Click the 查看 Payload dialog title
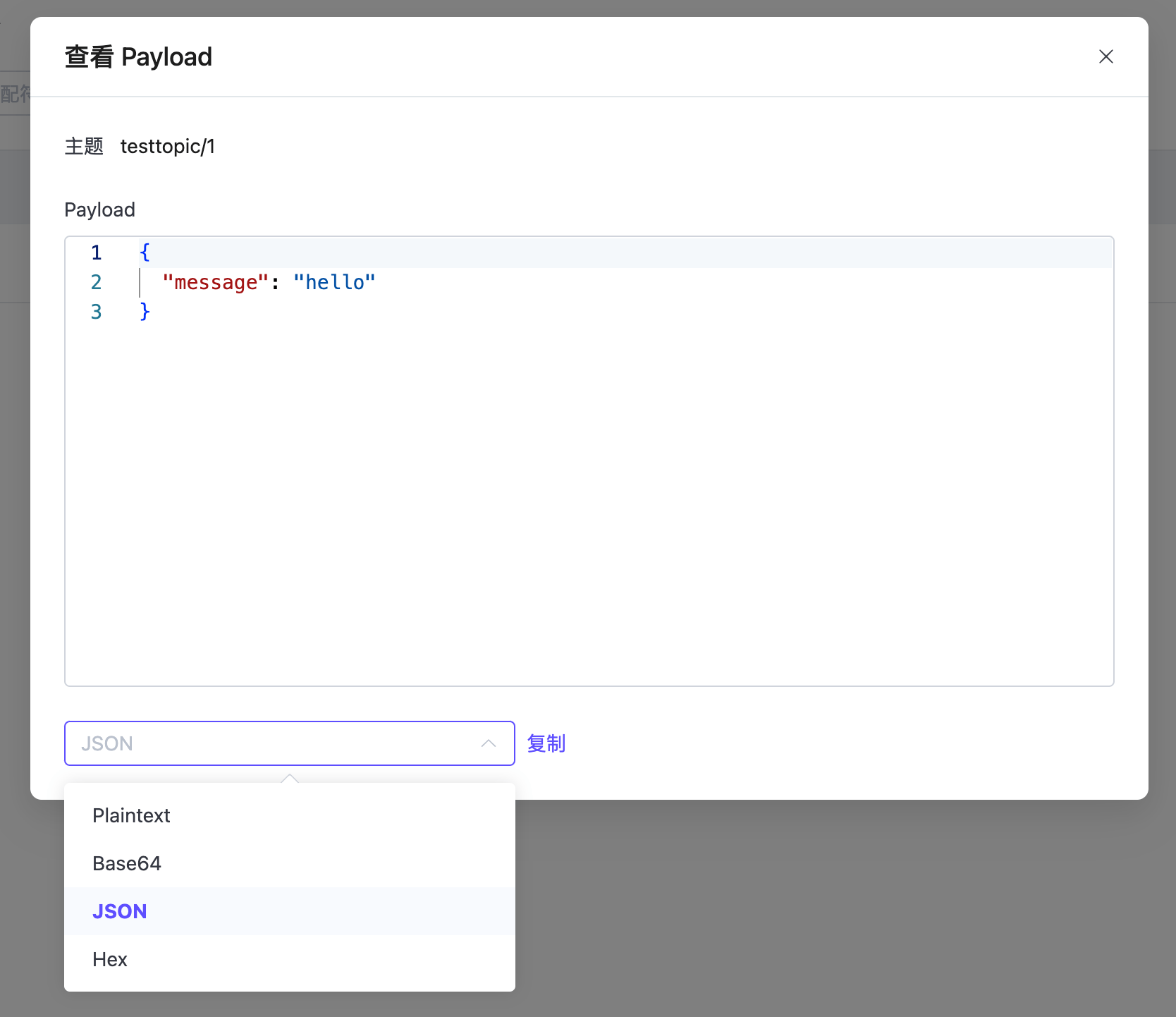Image resolution: width=1176 pixels, height=1017 pixels. (x=138, y=56)
